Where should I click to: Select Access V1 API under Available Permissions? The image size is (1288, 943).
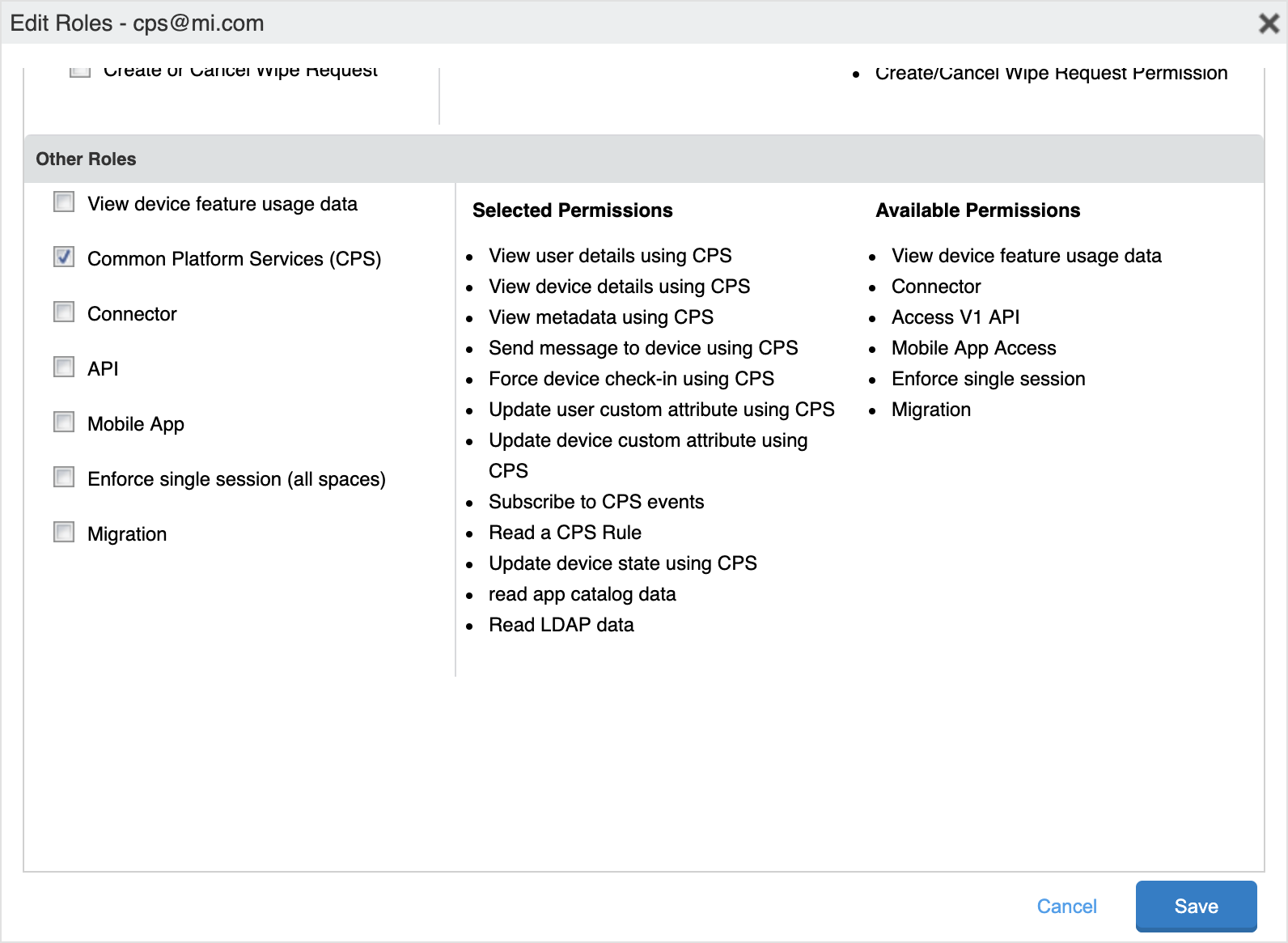click(x=955, y=316)
